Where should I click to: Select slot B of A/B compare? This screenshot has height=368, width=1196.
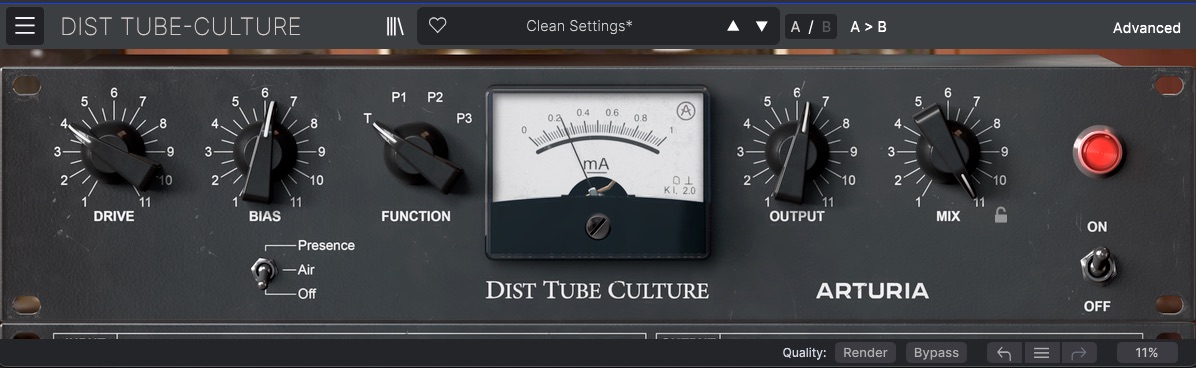826,27
